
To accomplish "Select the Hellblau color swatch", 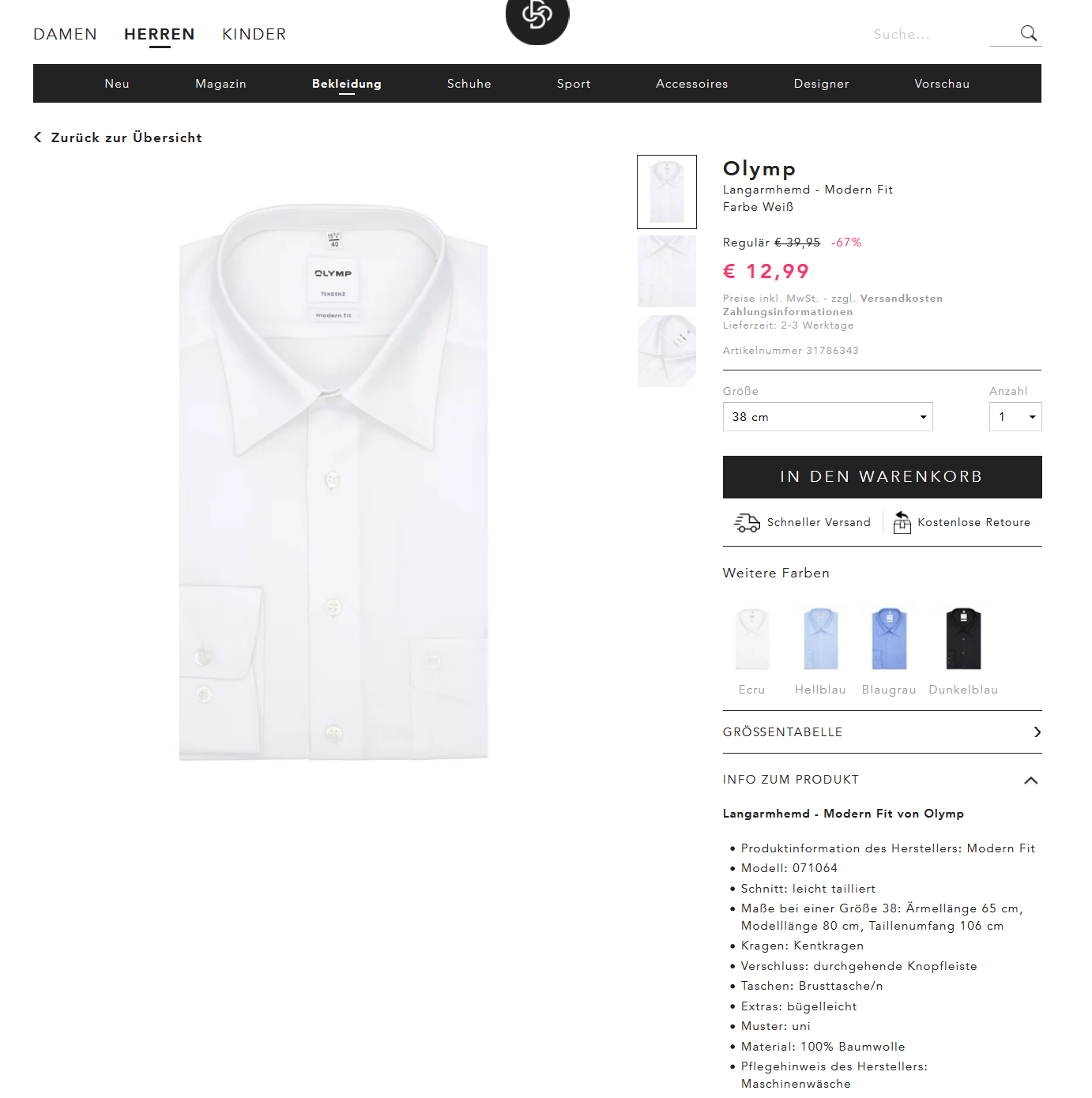I will pos(821,640).
